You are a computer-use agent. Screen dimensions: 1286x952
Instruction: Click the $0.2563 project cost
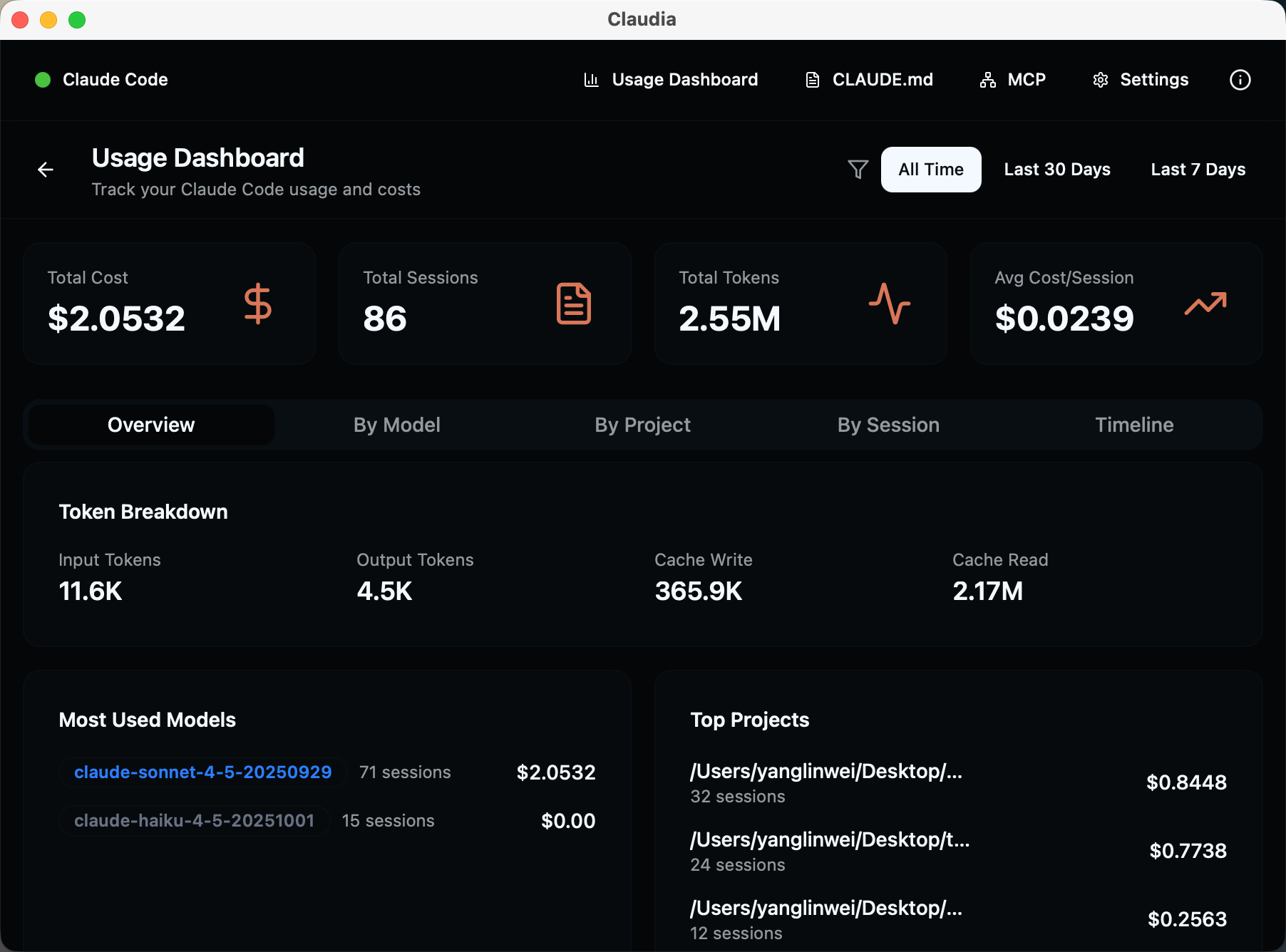pos(1187,919)
